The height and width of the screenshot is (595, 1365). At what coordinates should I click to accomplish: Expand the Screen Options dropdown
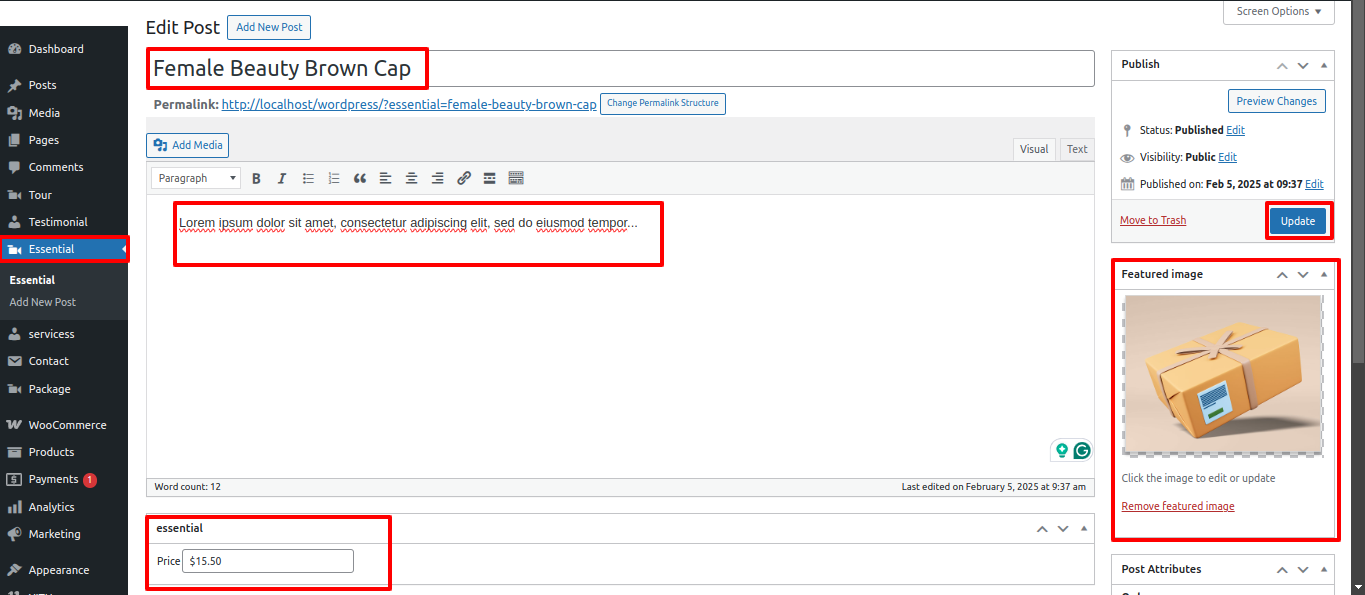(1278, 12)
